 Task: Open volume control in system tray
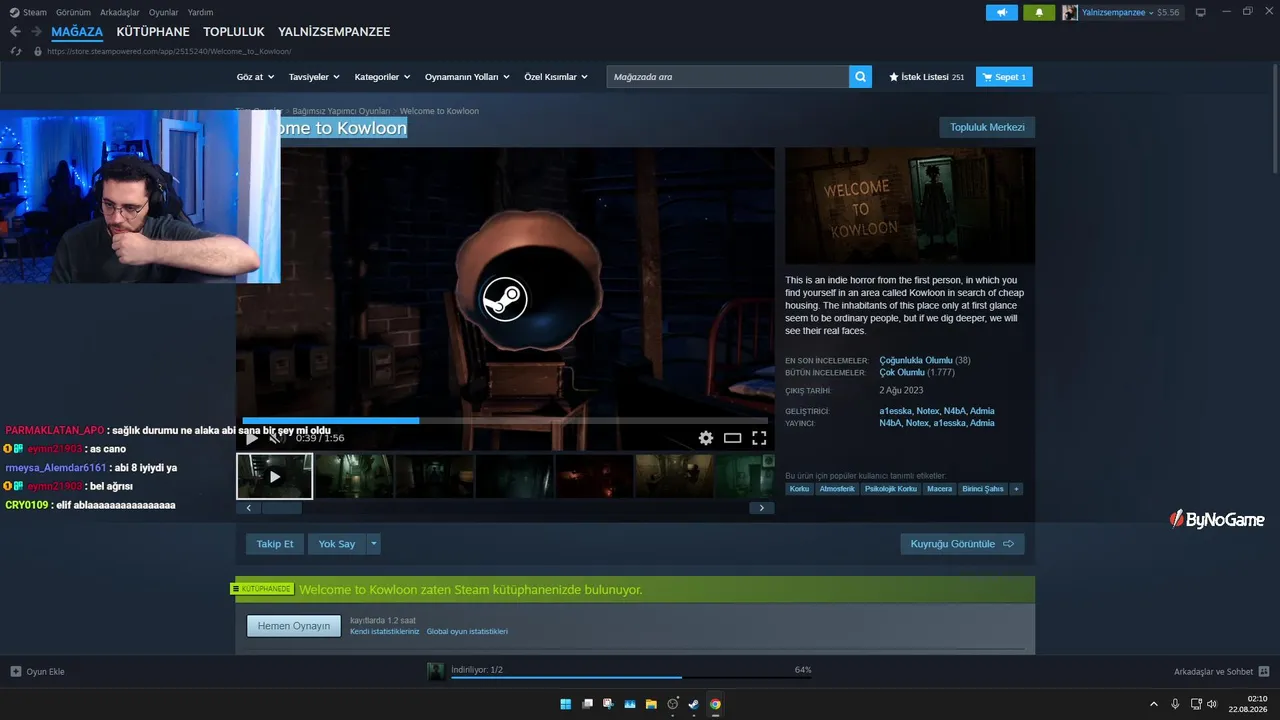click(x=1212, y=704)
